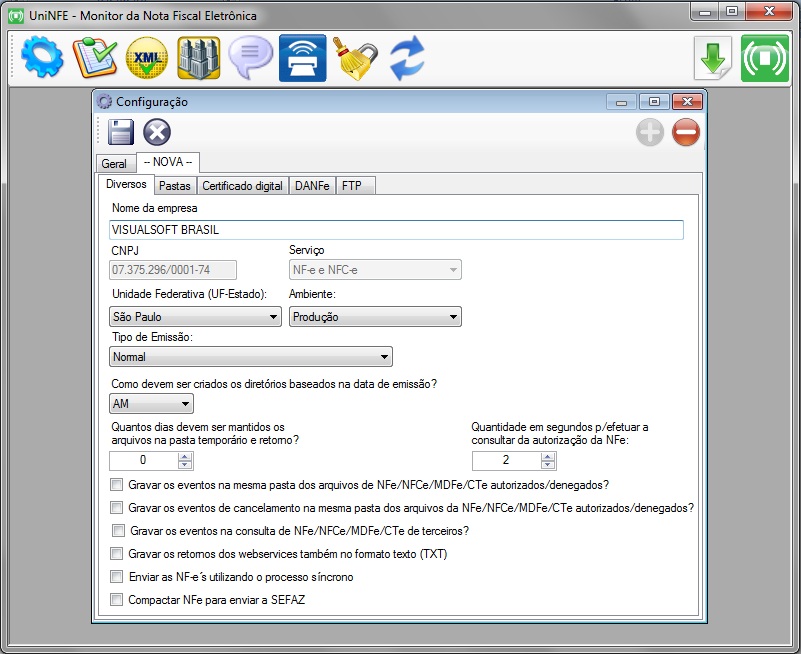Toggle saving events on consulta de terceiros
801x654 pixels.
[x=119, y=530]
